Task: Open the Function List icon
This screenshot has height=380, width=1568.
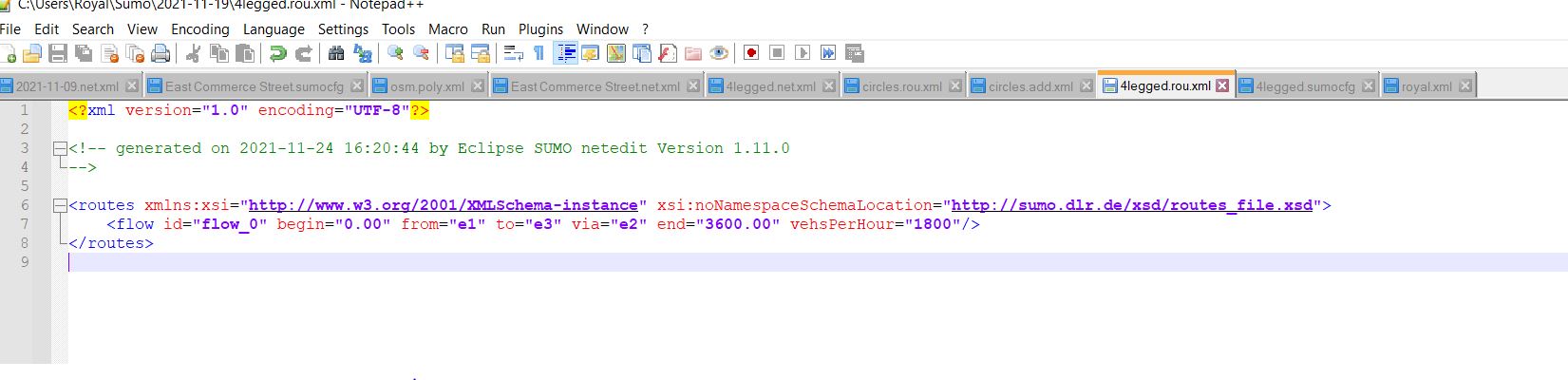Action: [667, 53]
